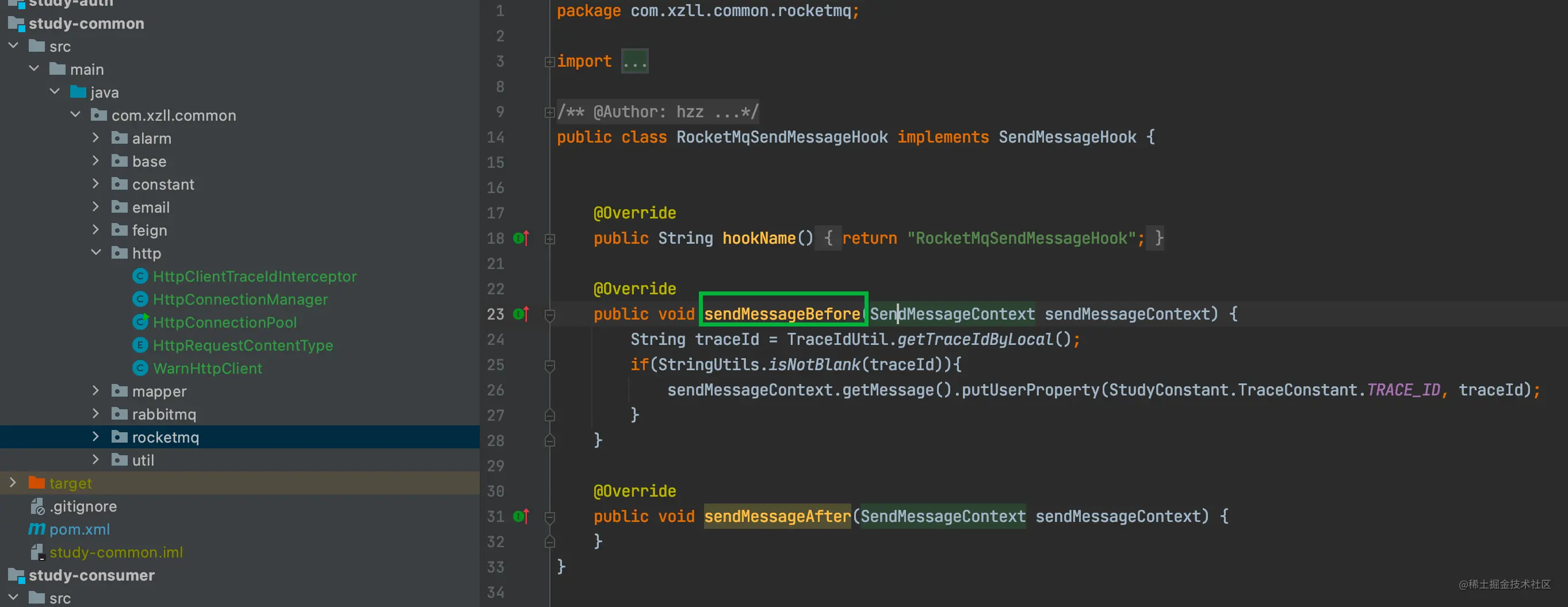
Task: Click getTraceIdByLocal call on line 24
Action: point(975,339)
